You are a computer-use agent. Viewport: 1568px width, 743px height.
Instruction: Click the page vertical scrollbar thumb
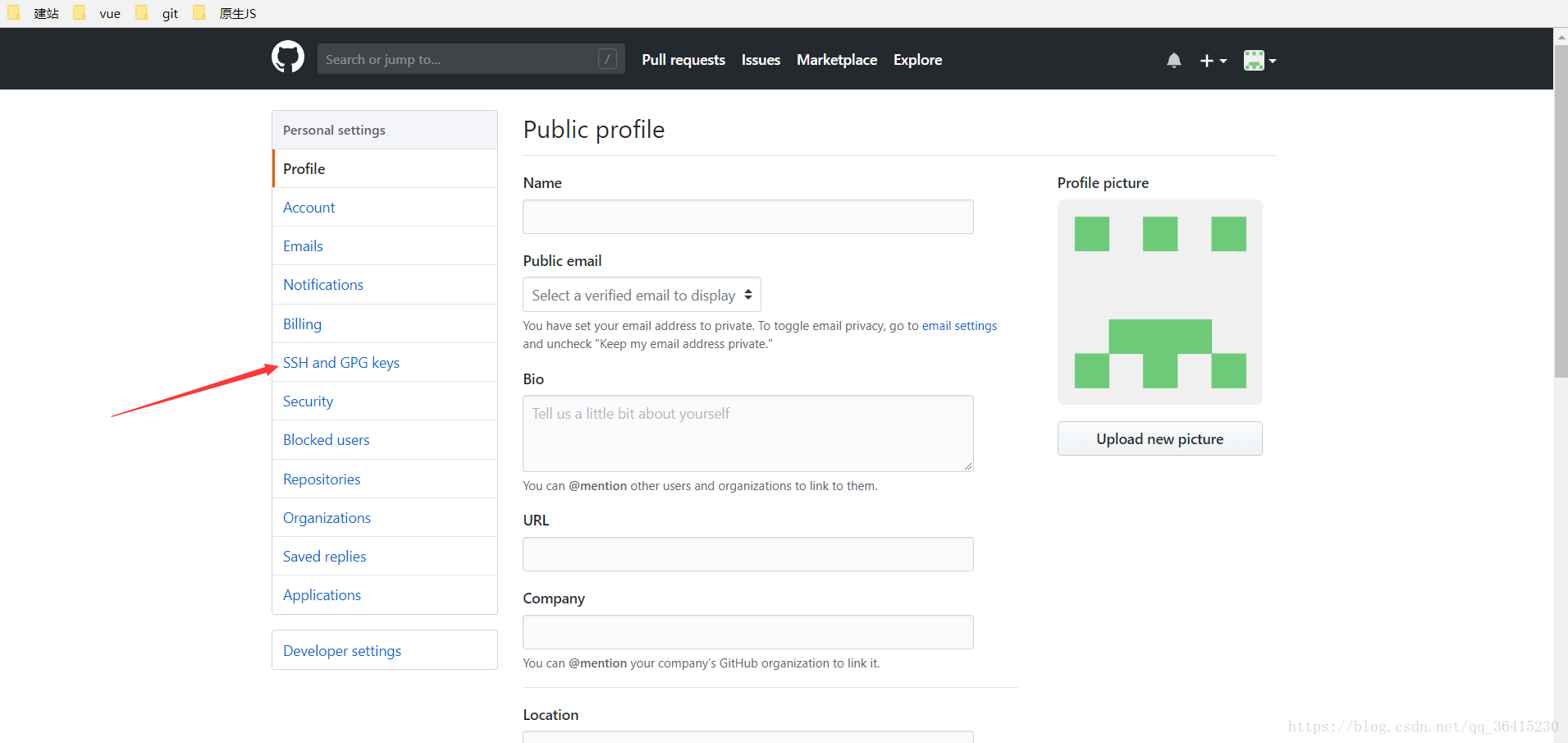(1561, 211)
